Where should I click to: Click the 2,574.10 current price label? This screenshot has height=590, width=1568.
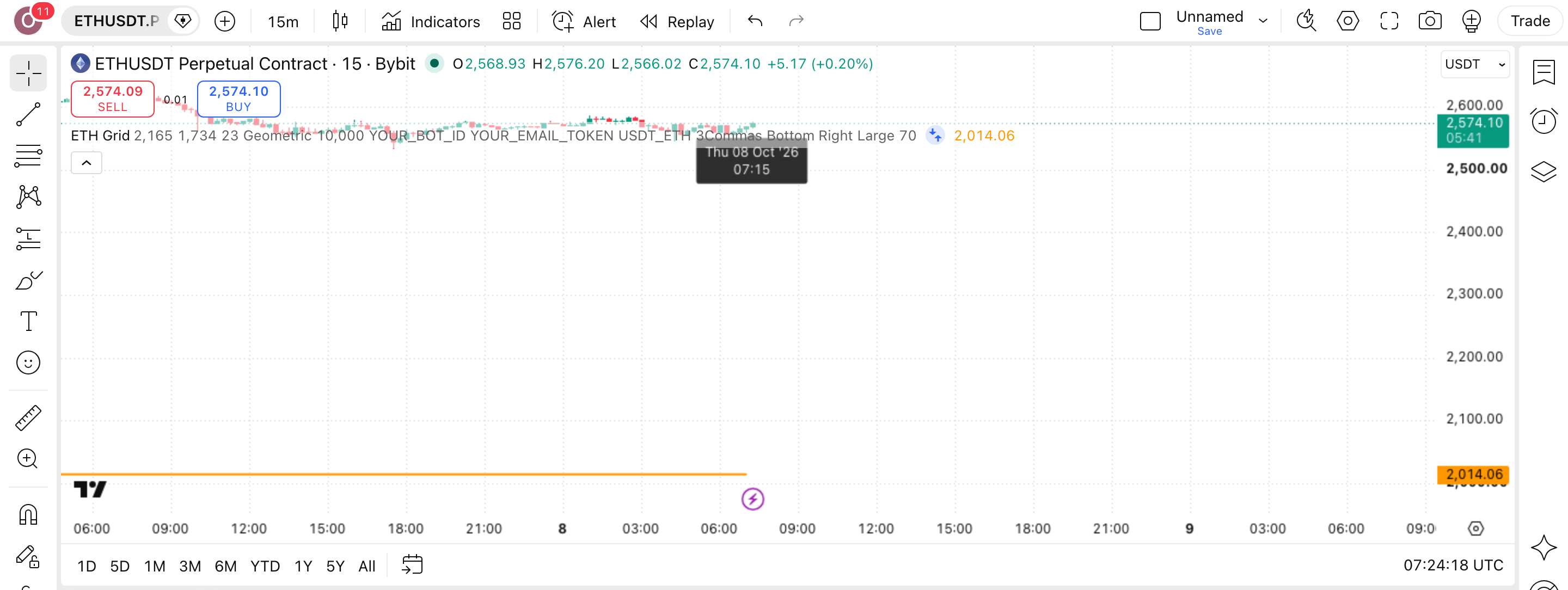[x=1473, y=130]
